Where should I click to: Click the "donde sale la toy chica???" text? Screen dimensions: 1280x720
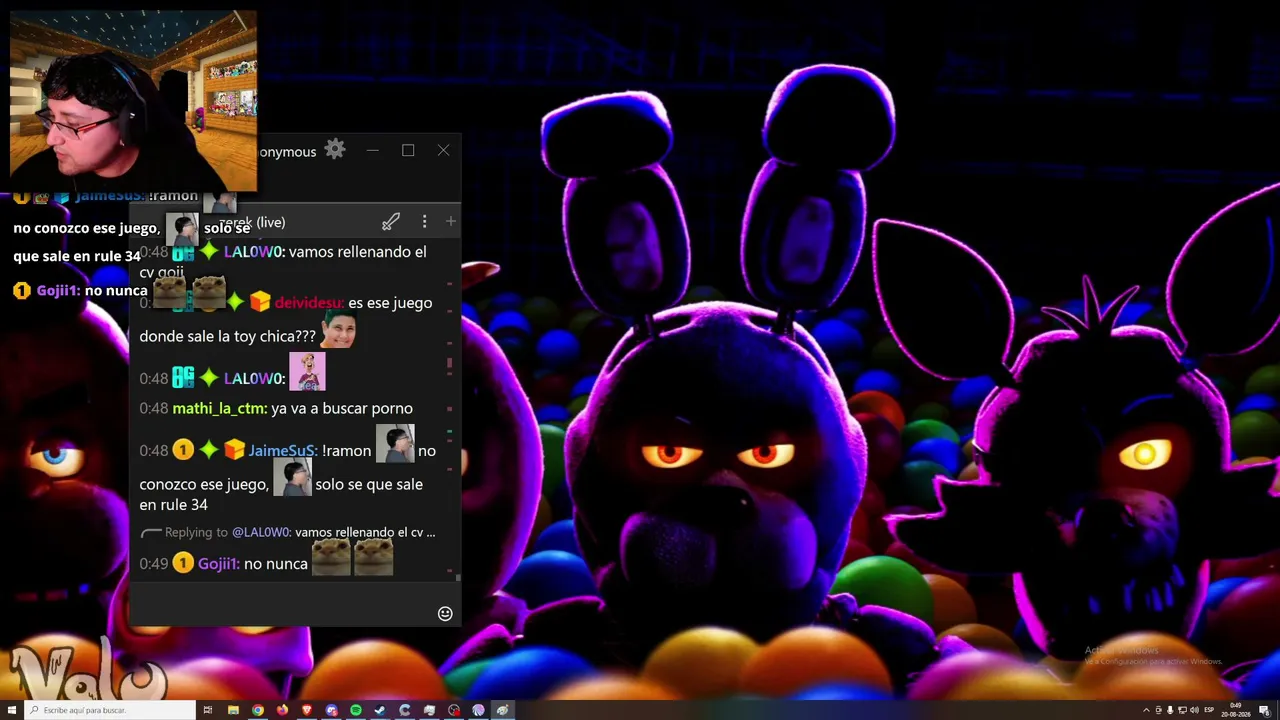tap(227, 336)
